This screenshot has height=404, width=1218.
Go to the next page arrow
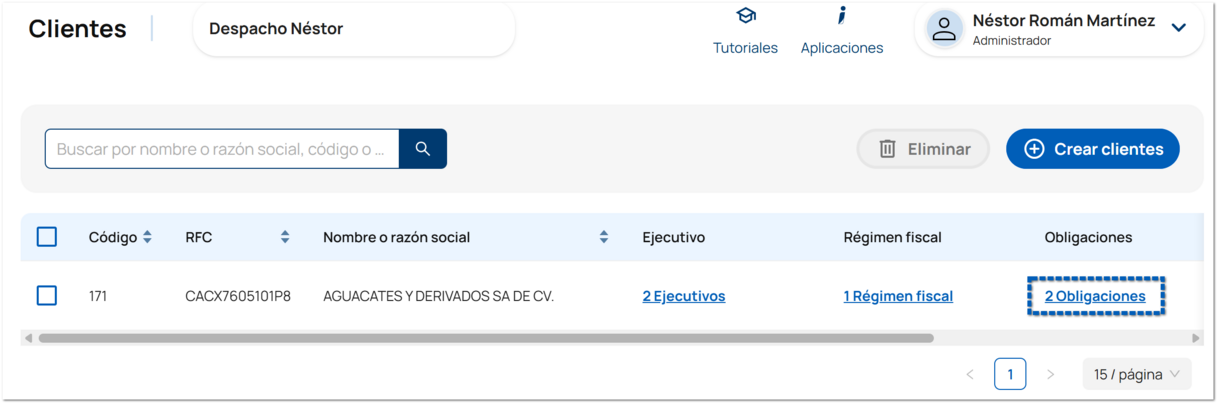click(1050, 374)
